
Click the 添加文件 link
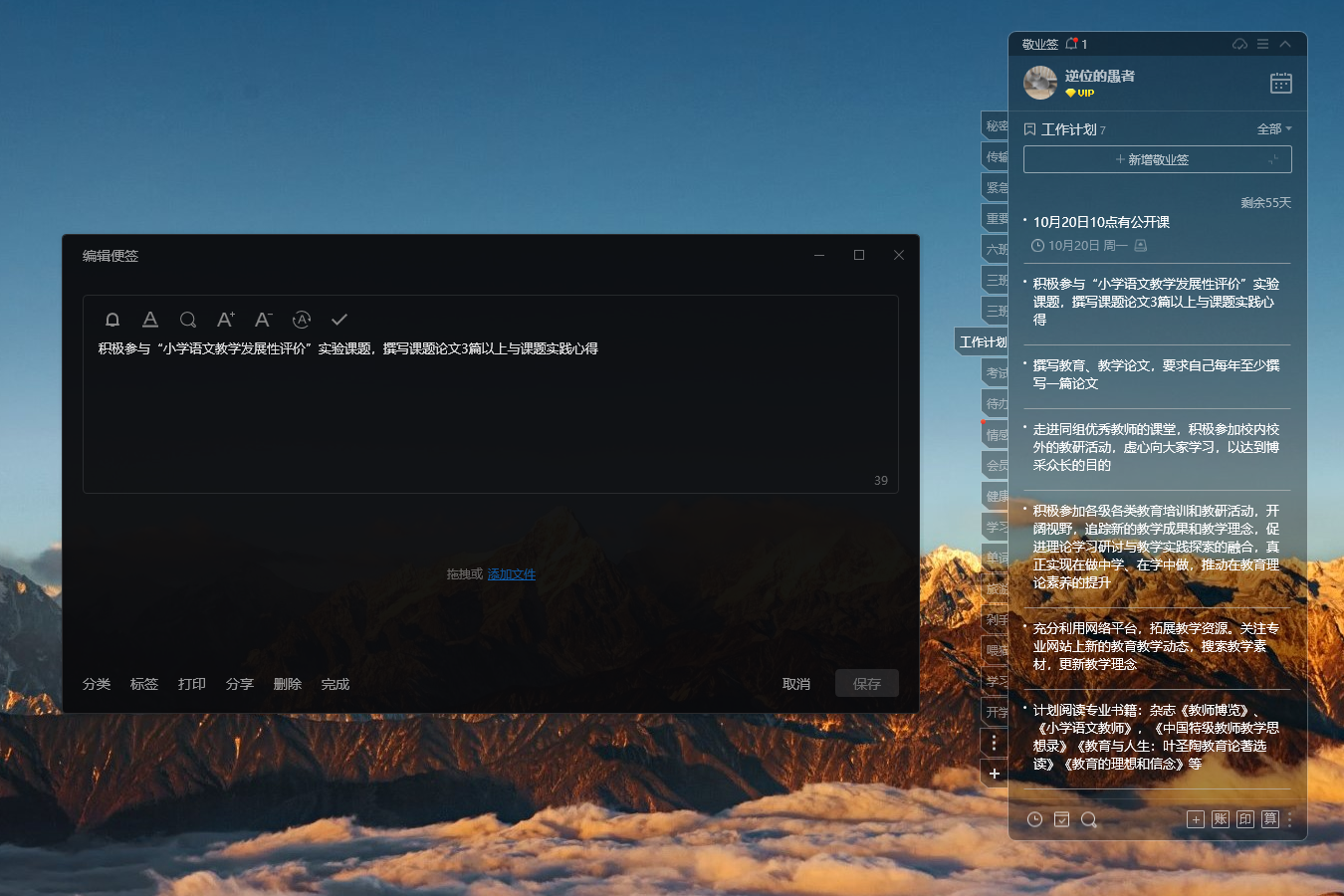[512, 574]
